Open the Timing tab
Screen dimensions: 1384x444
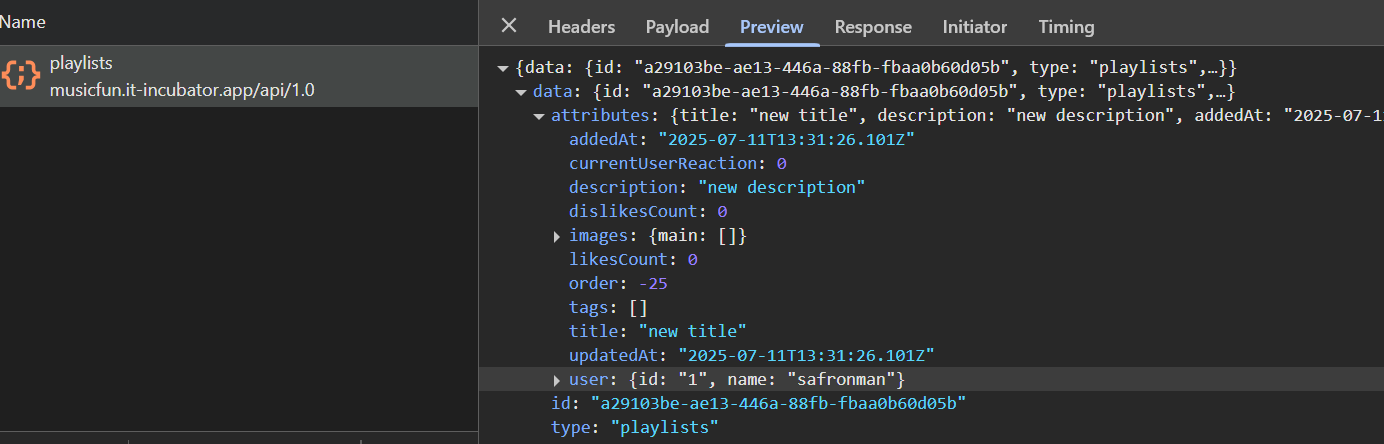pyautogui.click(x=1066, y=27)
